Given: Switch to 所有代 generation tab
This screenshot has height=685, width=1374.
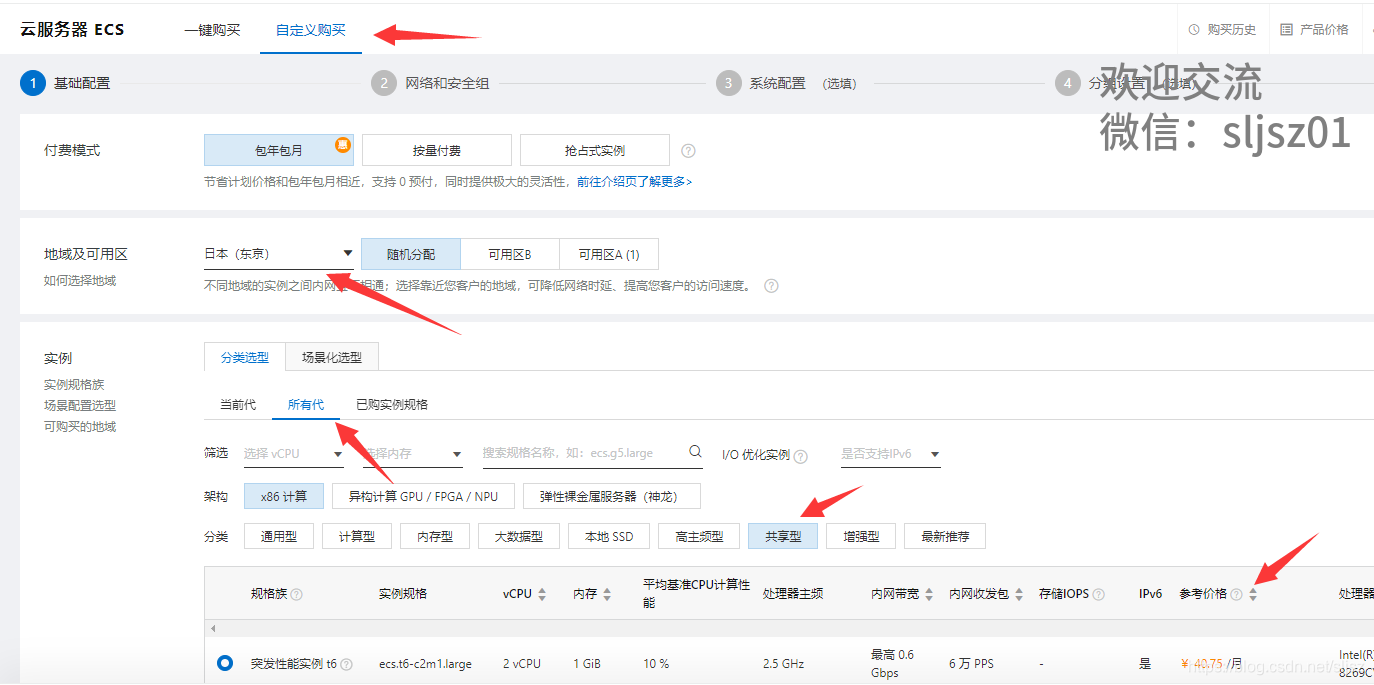Looking at the screenshot, I should (x=306, y=404).
